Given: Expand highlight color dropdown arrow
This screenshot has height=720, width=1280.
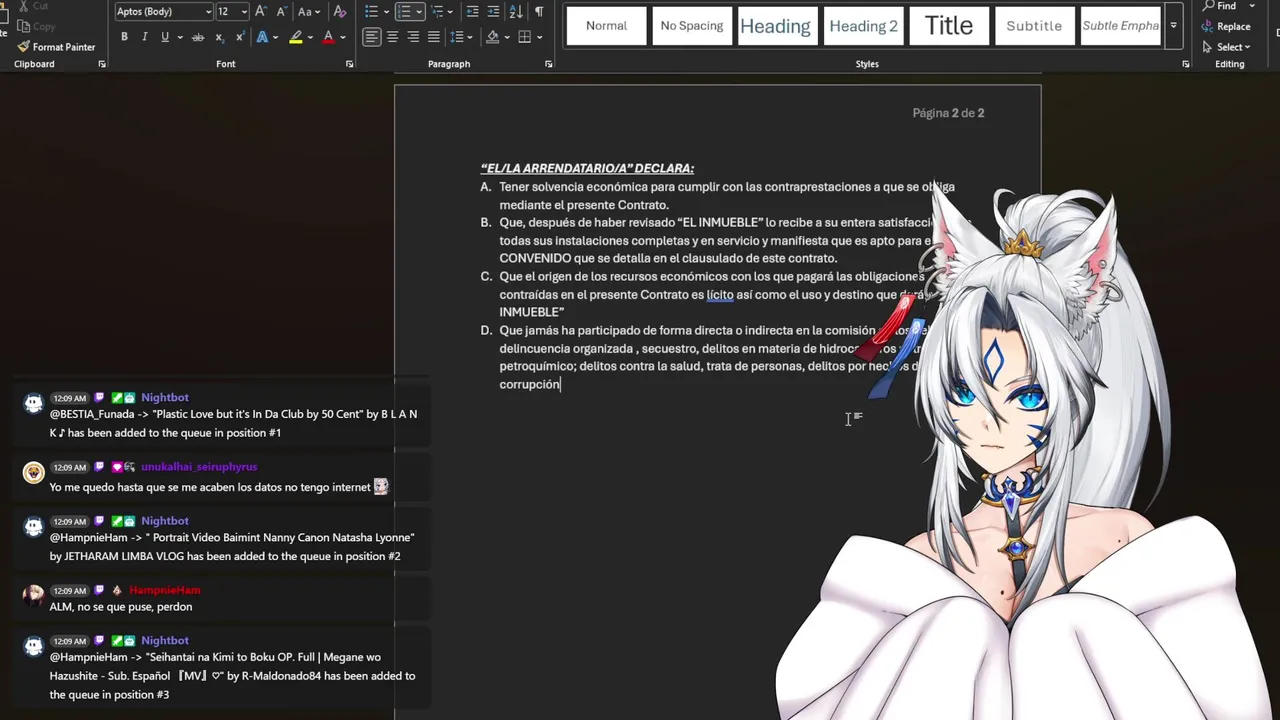Looking at the screenshot, I should (310, 37).
